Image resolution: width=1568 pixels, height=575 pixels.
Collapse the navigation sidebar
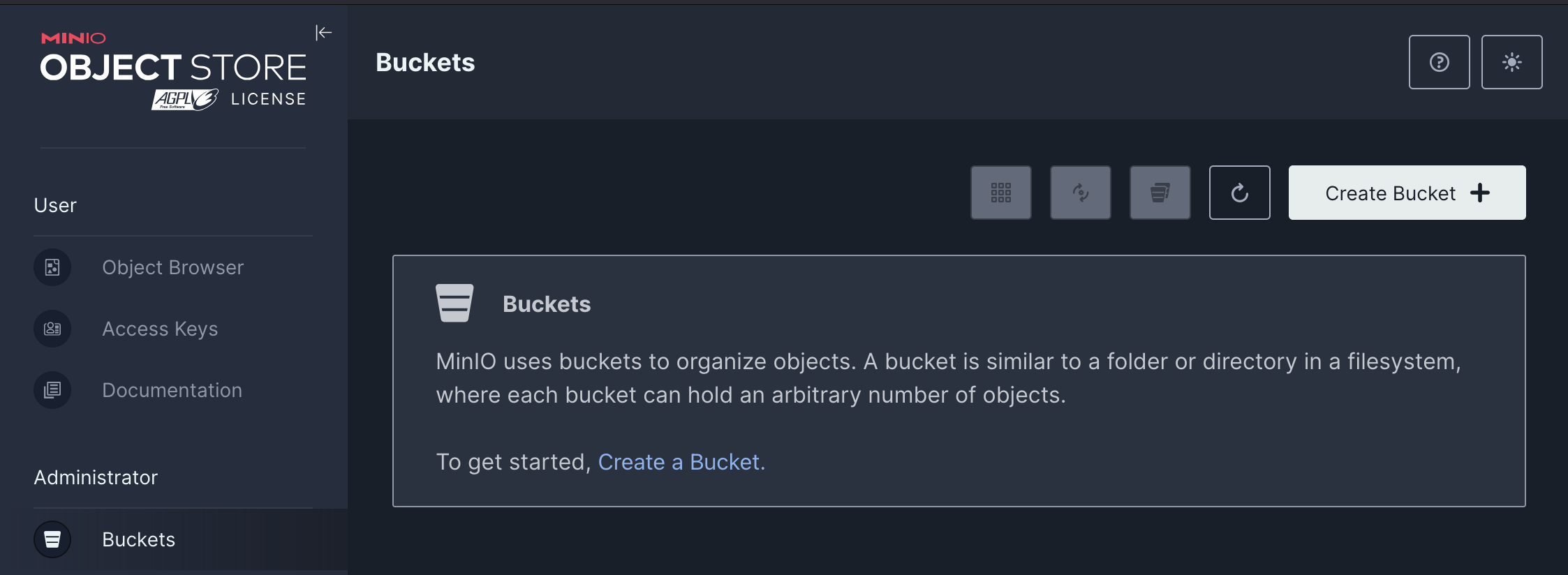tap(323, 32)
